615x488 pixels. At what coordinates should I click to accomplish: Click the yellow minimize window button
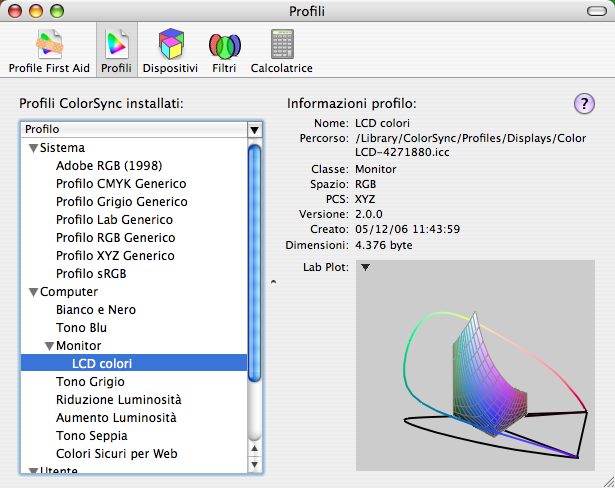pos(36,11)
